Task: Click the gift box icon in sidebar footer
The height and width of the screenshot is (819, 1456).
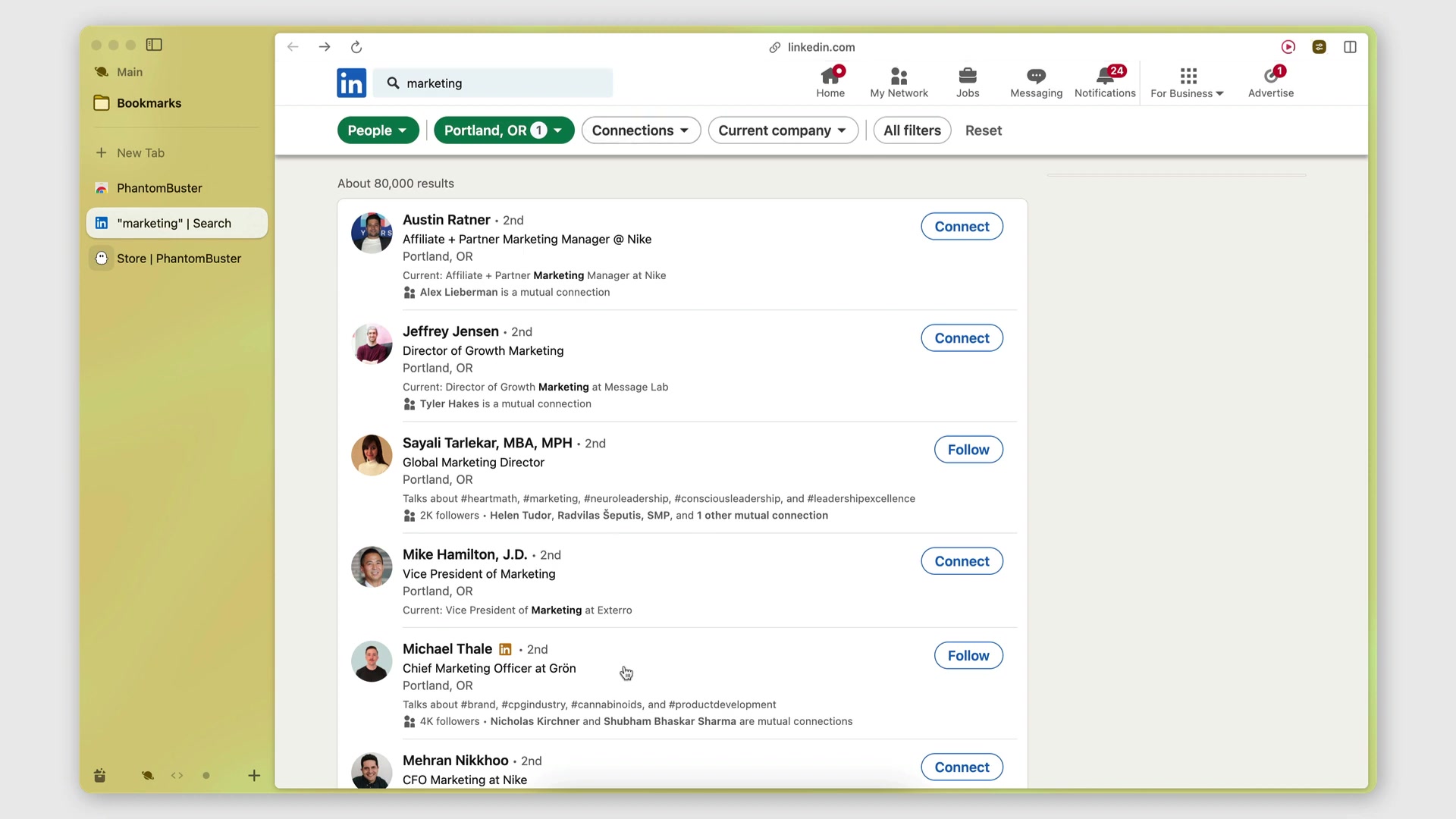Action: (99, 775)
